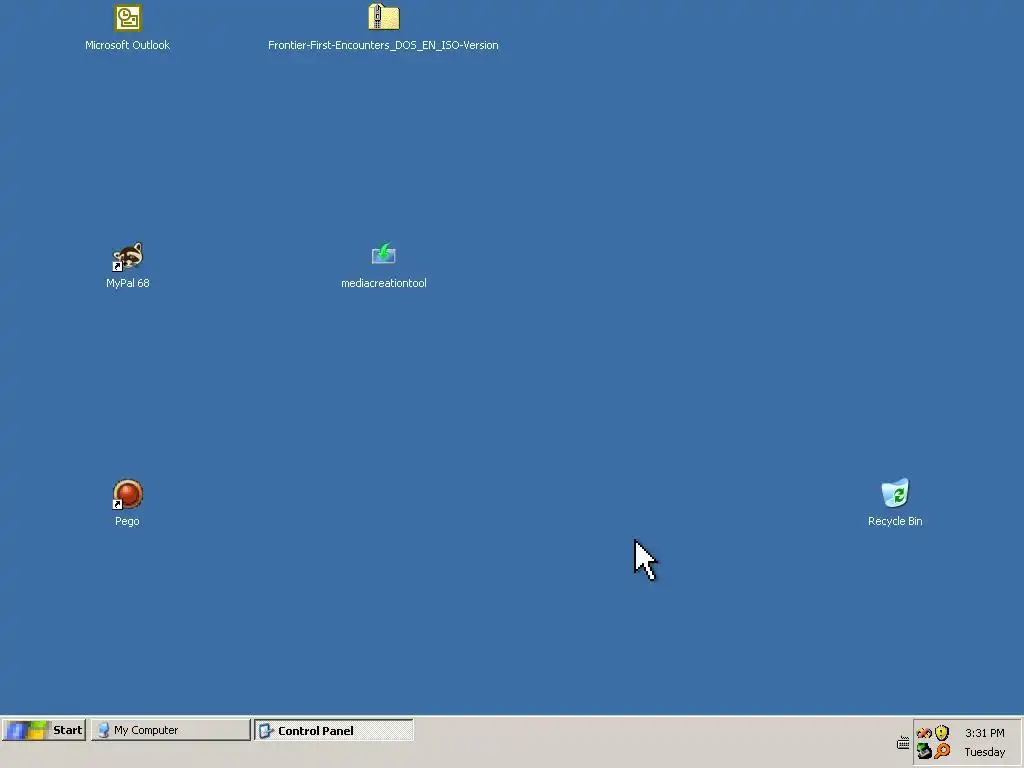Open the Start menu

click(44, 730)
